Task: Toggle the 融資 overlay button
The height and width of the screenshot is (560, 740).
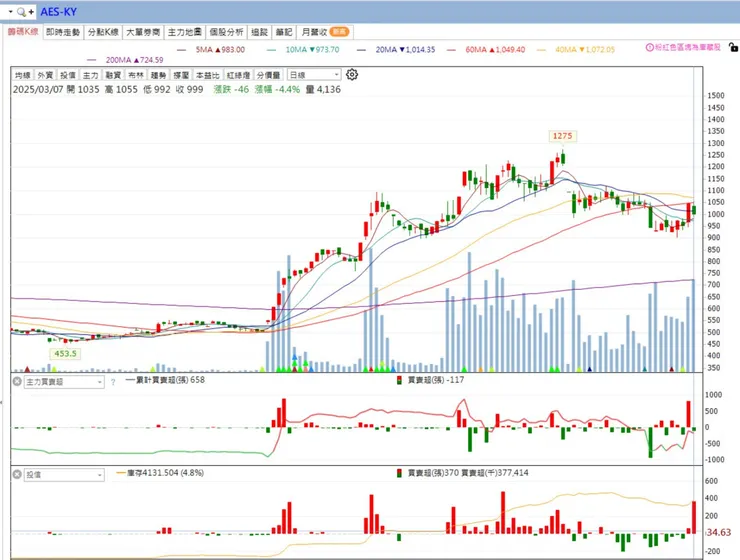Action: [x=113, y=75]
